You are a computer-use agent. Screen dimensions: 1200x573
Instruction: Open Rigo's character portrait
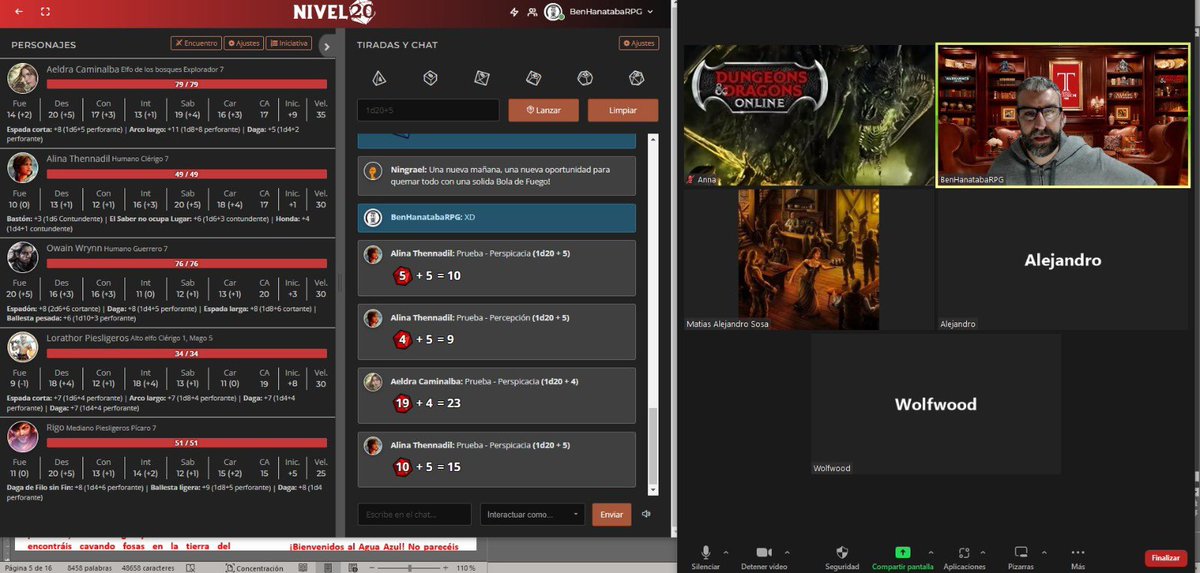coord(22,436)
